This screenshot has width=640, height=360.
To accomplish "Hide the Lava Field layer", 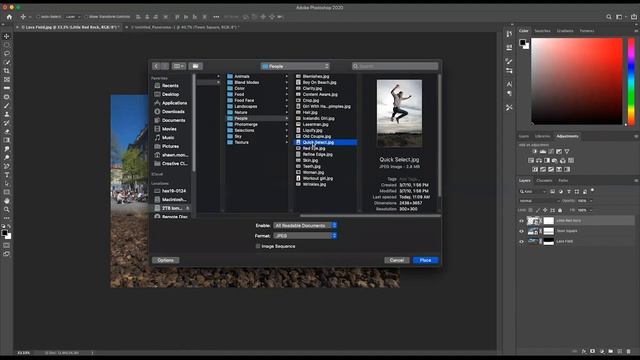I will coord(521,242).
